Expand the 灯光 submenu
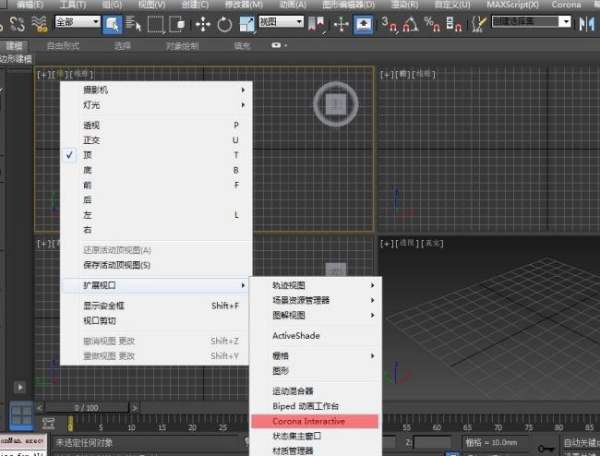Viewport: 600px width, 456px height. (157, 105)
